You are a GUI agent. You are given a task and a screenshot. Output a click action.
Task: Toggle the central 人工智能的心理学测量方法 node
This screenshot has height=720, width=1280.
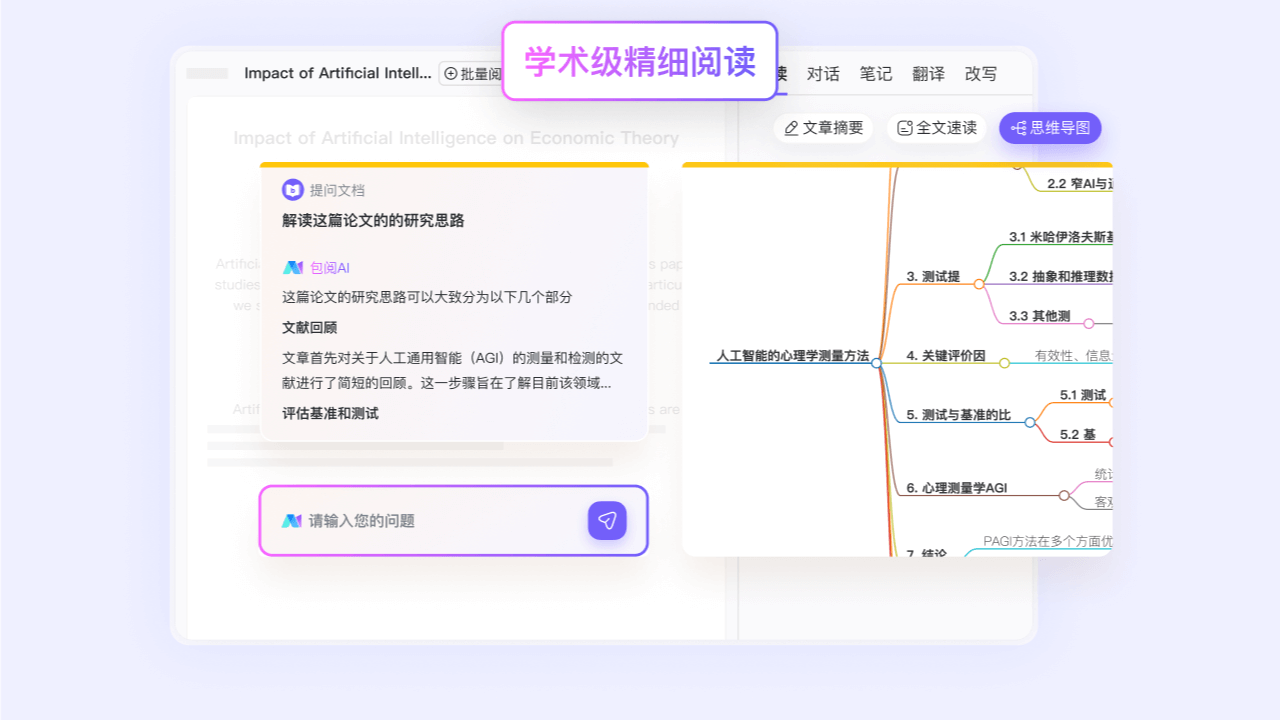[x=877, y=363]
